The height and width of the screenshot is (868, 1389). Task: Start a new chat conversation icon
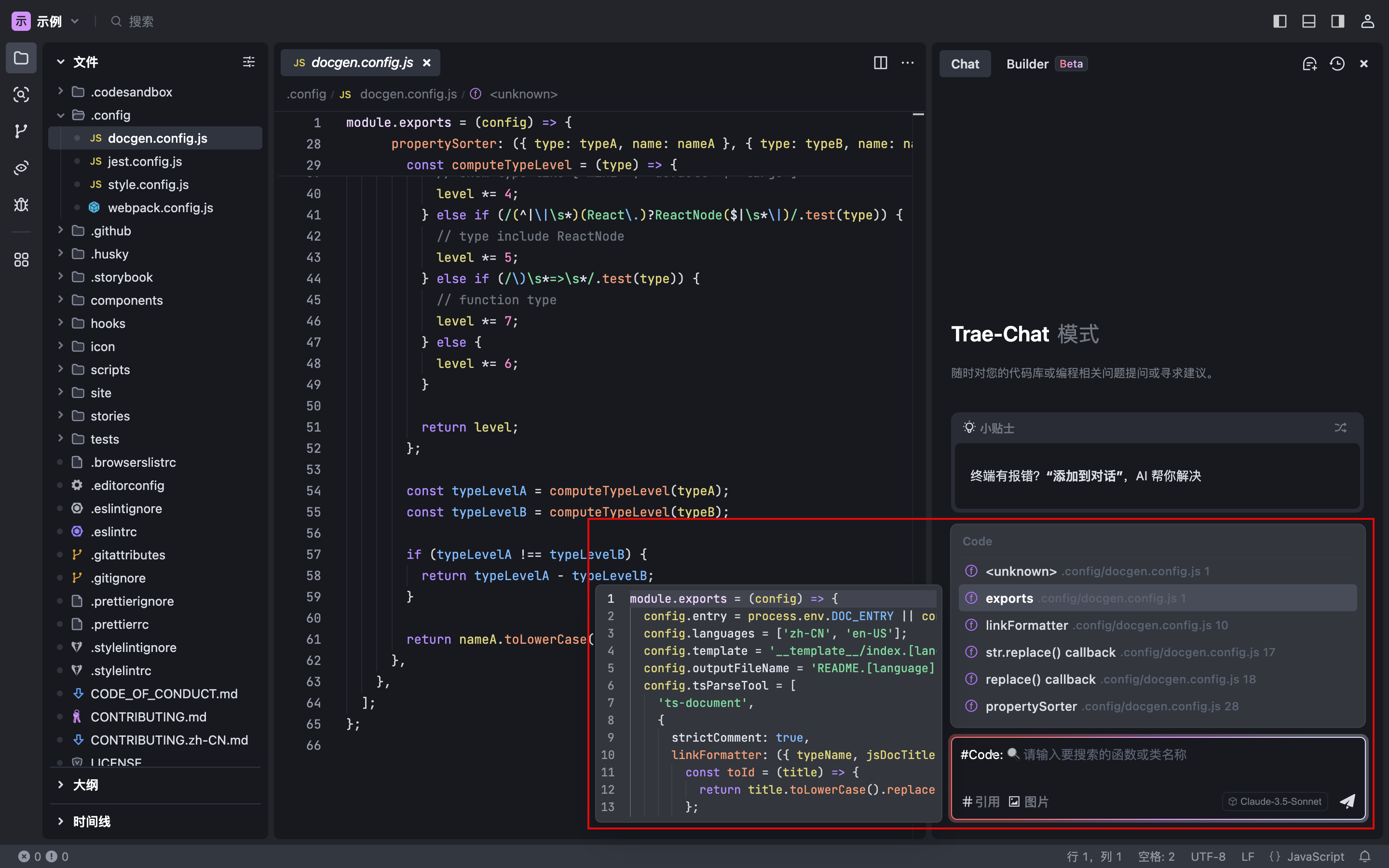(x=1309, y=64)
